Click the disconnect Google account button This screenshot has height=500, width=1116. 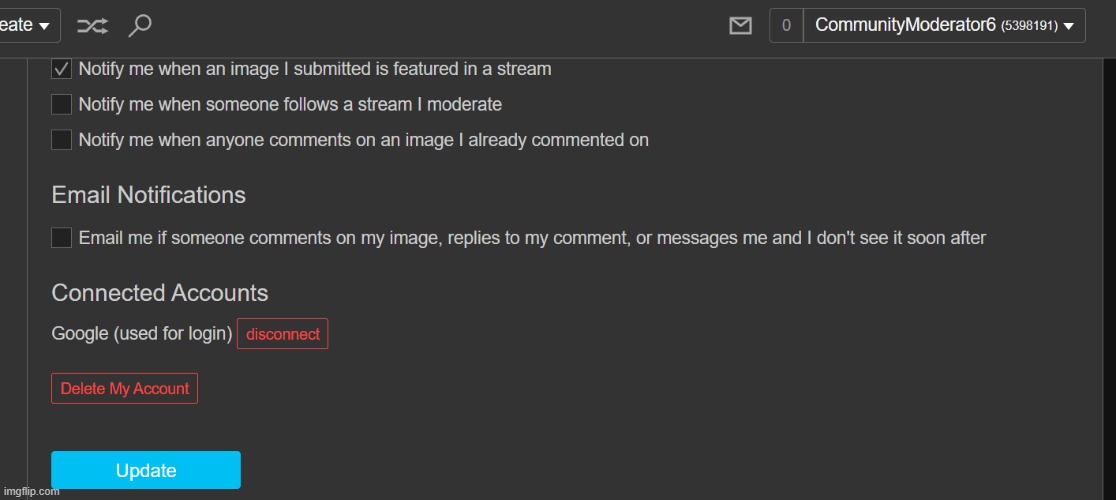click(x=283, y=334)
